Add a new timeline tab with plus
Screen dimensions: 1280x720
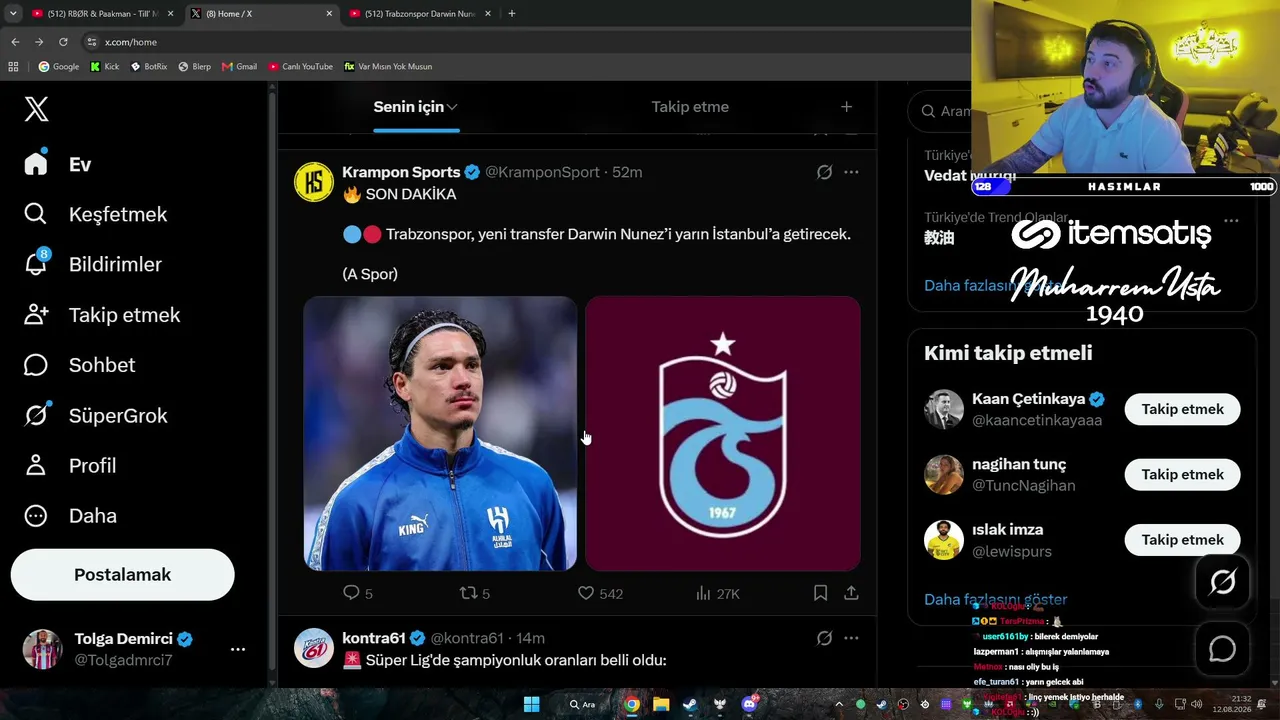click(x=846, y=107)
